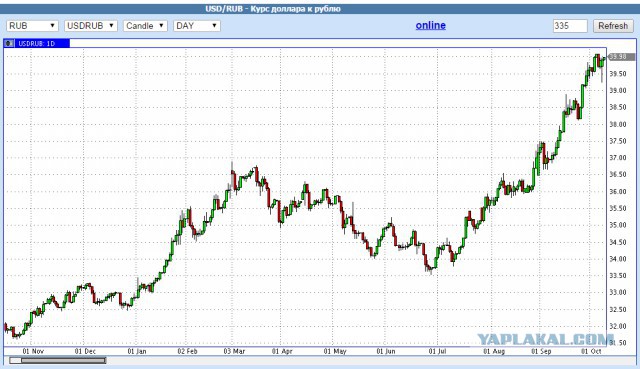Viewport: 640px width, 369px height.
Task: Open the DAY timeframe dropdown
Action: [x=197, y=26]
